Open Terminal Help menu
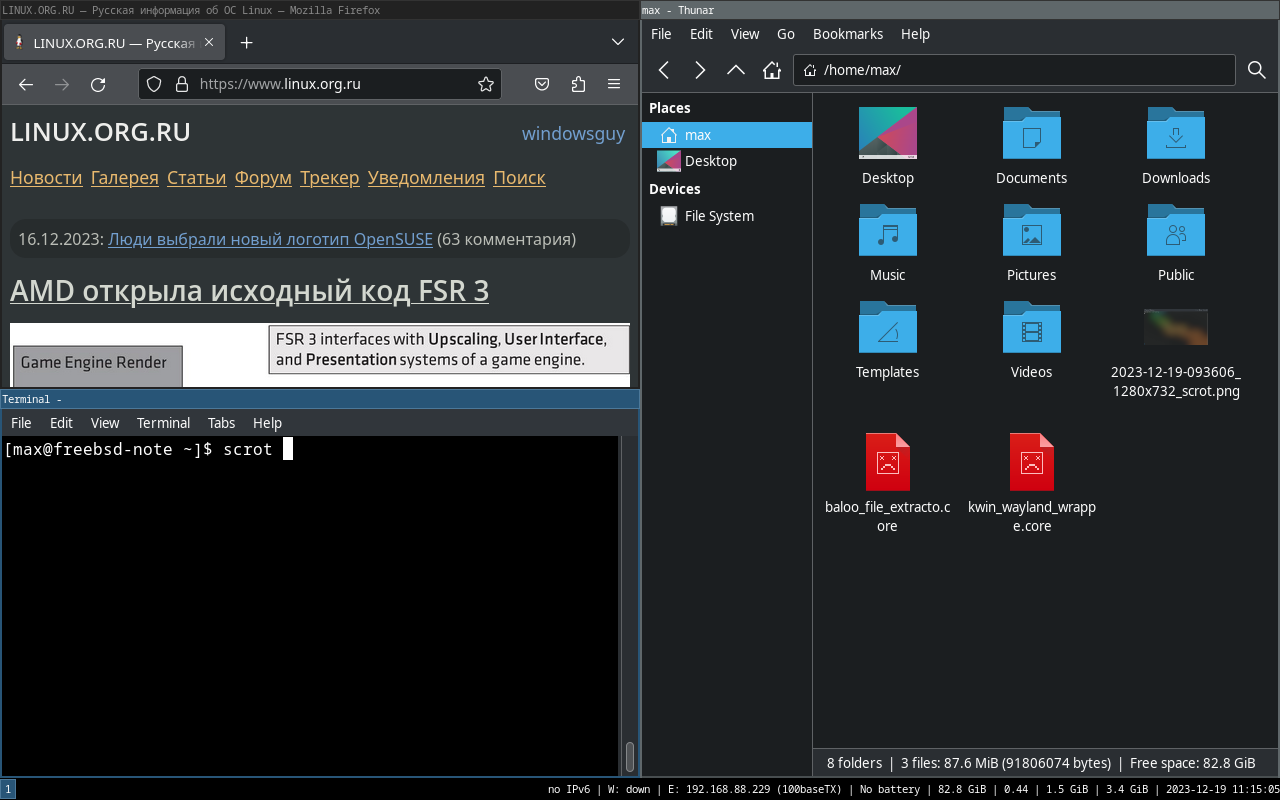The width and height of the screenshot is (1280, 800). (x=267, y=423)
